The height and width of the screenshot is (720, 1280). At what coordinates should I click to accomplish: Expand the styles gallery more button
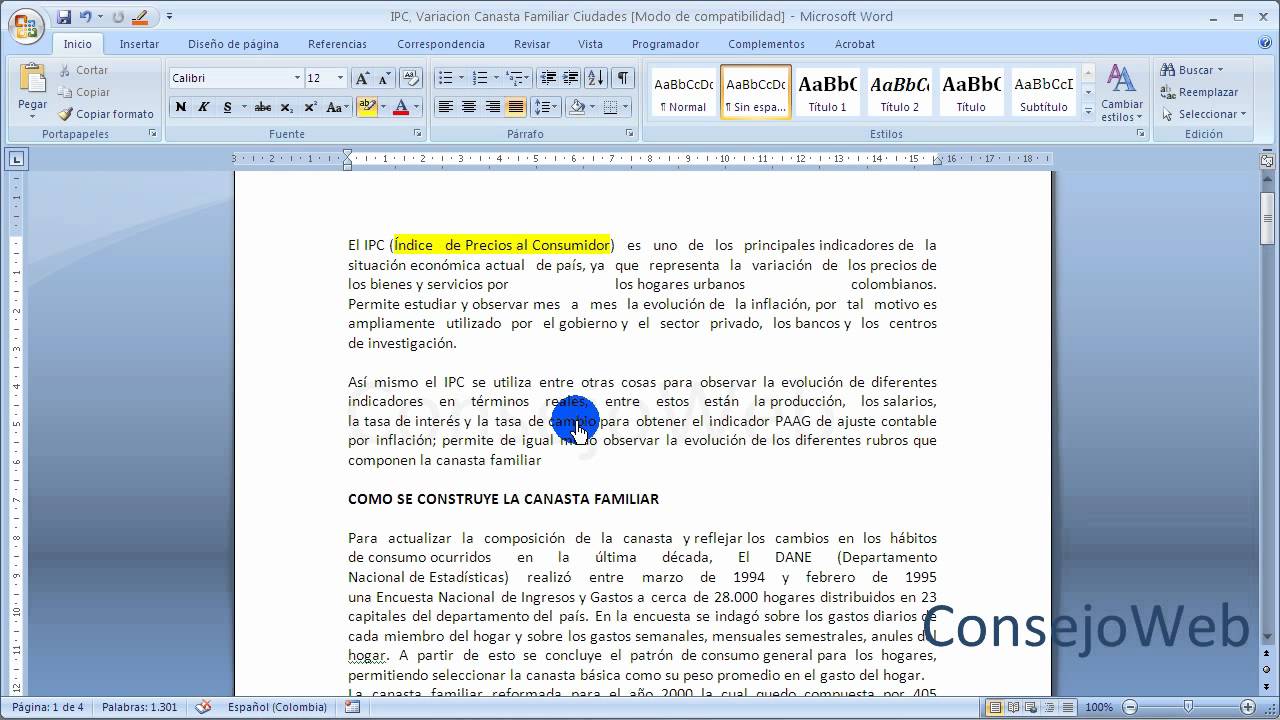pos(1088,113)
